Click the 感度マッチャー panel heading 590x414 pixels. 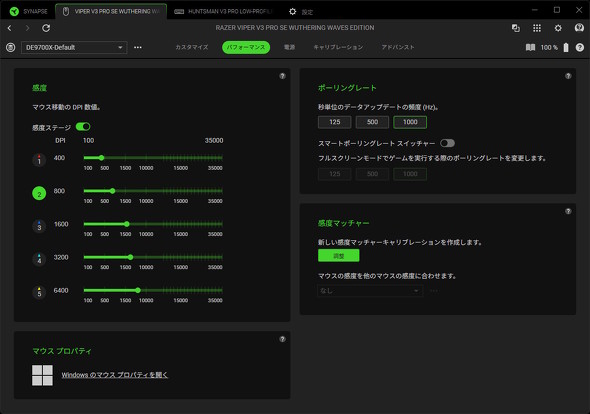[x=344, y=223]
